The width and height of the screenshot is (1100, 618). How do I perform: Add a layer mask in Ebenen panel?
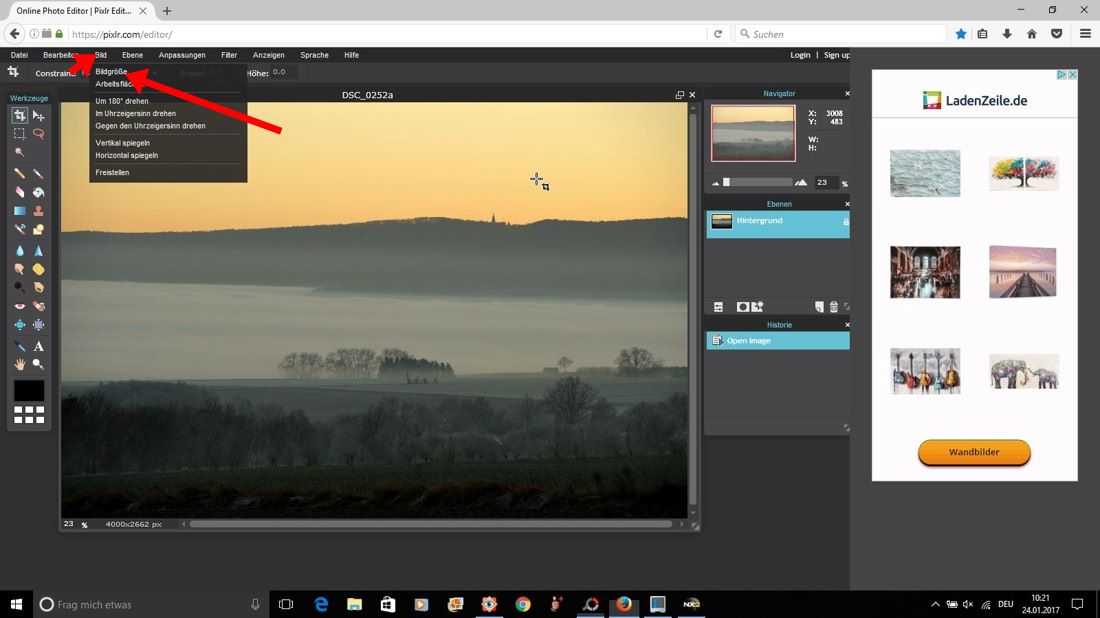pos(742,307)
